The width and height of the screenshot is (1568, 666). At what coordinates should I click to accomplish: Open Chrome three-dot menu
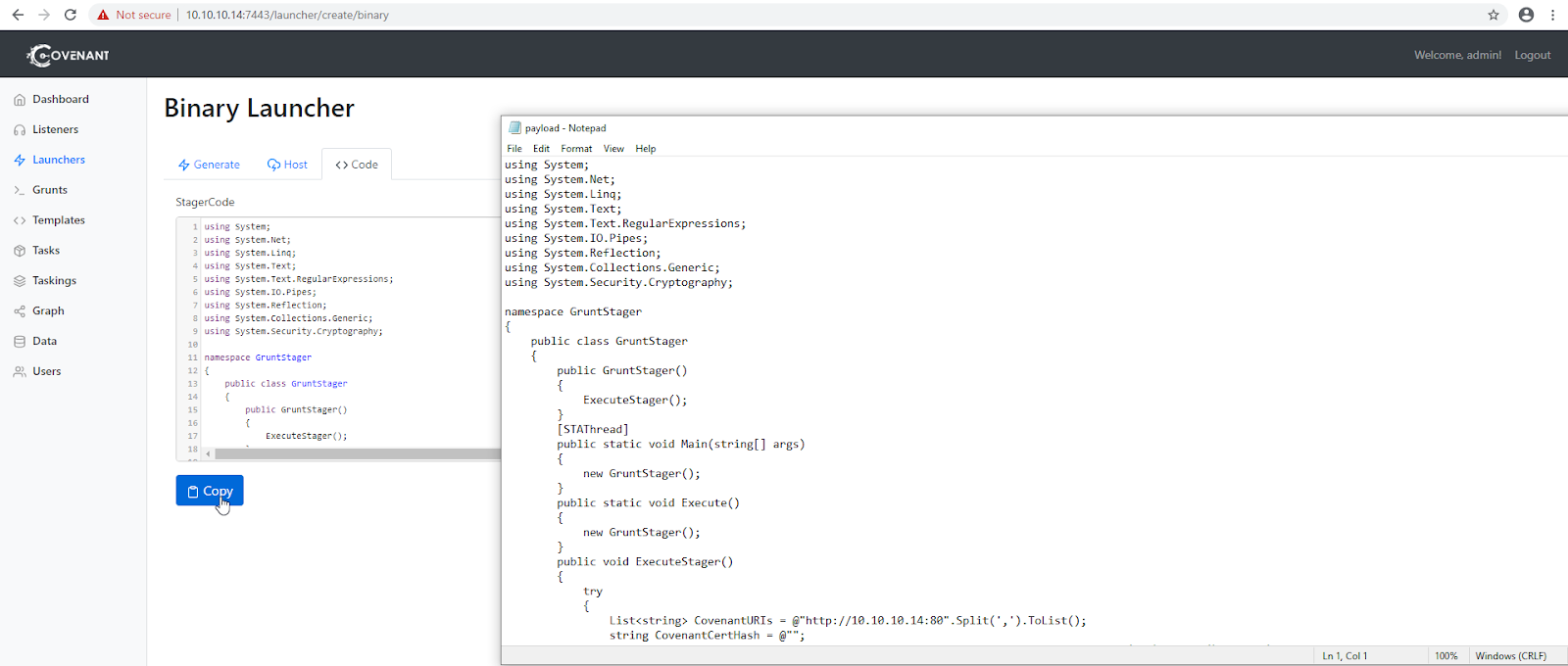click(x=1553, y=15)
